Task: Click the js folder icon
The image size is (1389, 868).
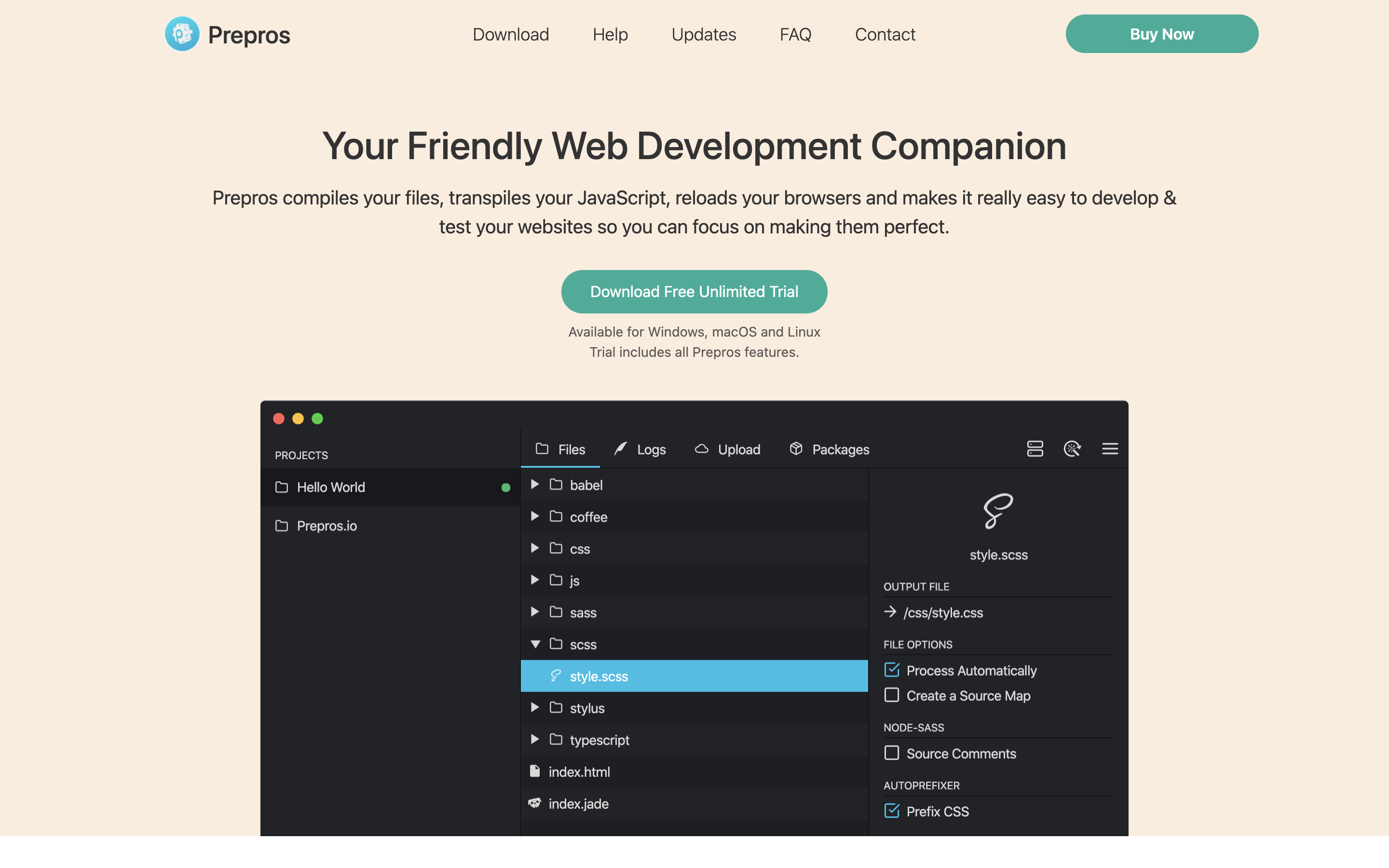Action: point(556,580)
